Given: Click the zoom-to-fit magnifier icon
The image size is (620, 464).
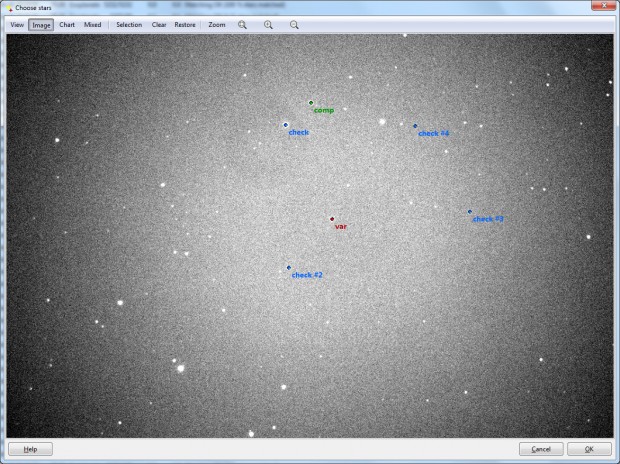Looking at the screenshot, I should pyautogui.click(x=242, y=25).
